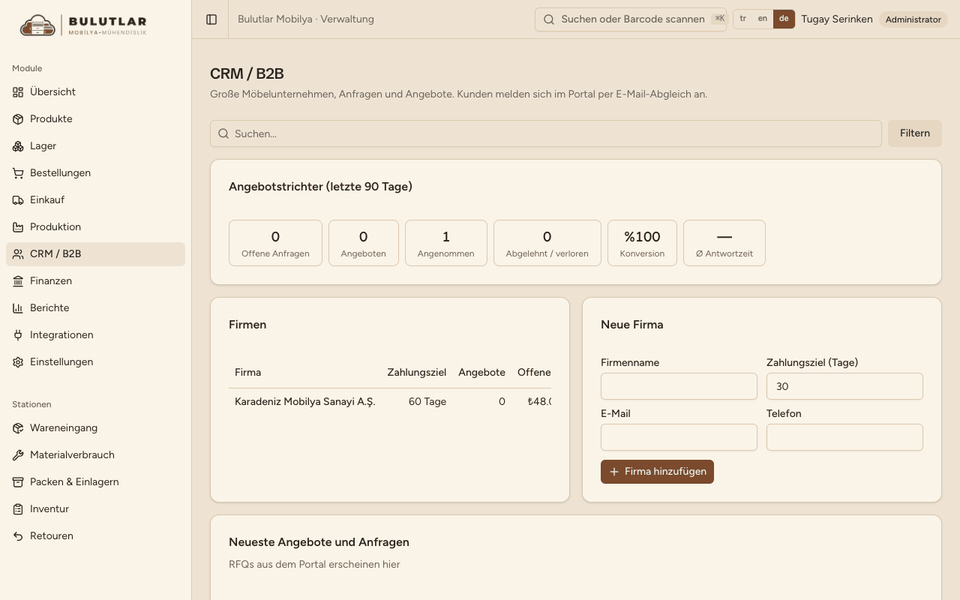The height and width of the screenshot is (600, 960).
Task: Click the Administrator role badge
Action: click(913, 20)
